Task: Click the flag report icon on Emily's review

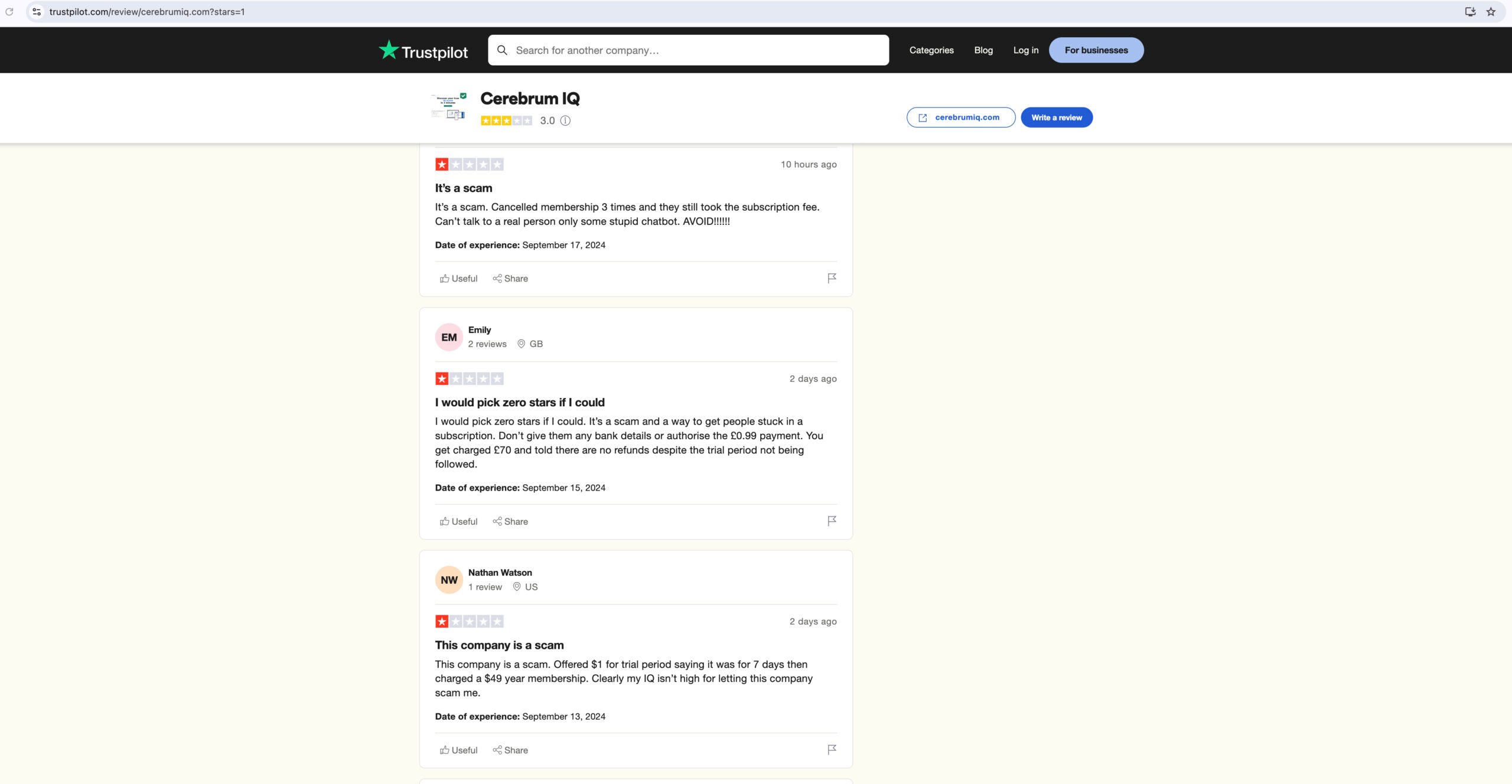Action: [831, 521]
